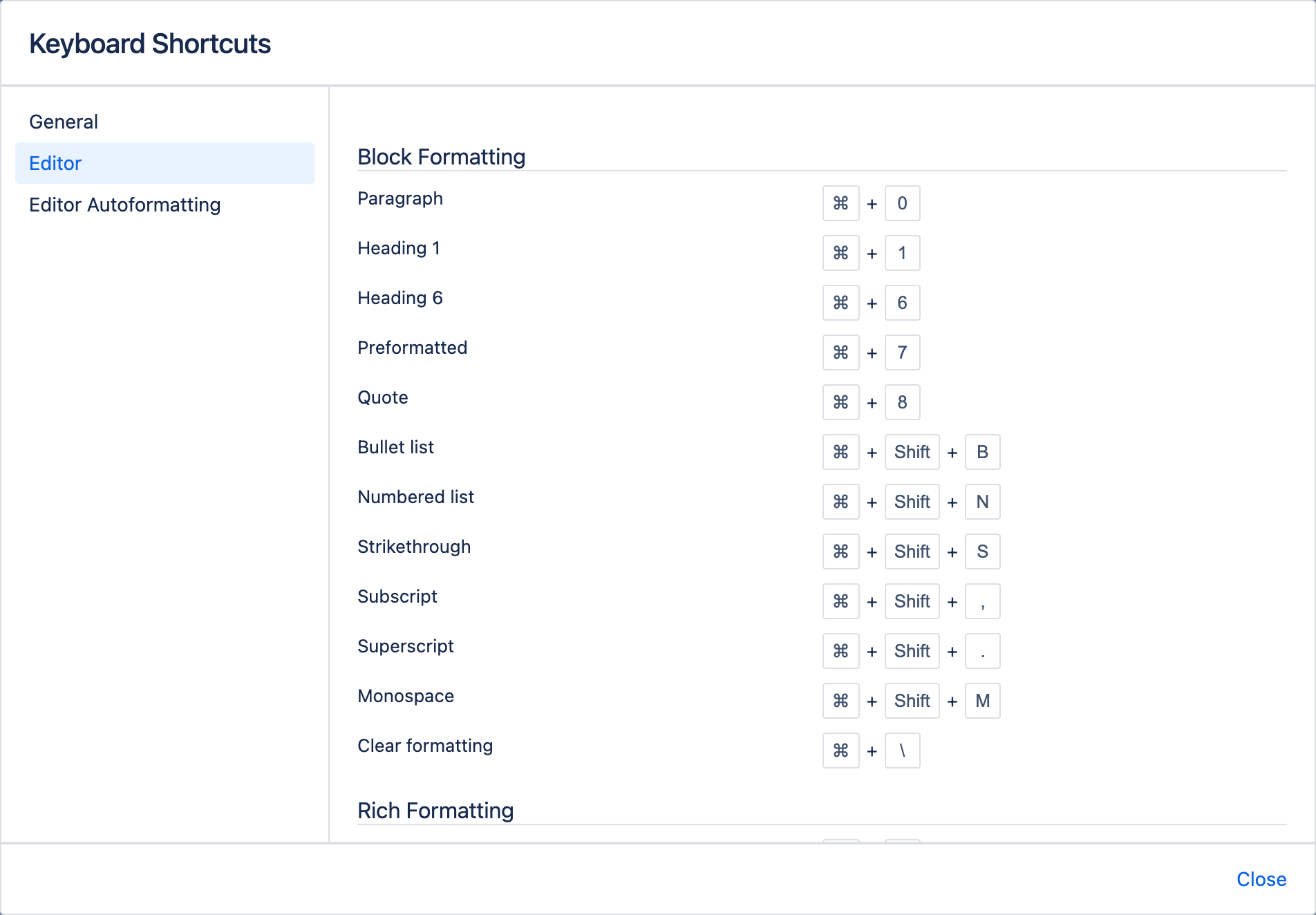1316x915 pixels.
Task: Click the backslash key for Clear formatting
Action: 902,751
